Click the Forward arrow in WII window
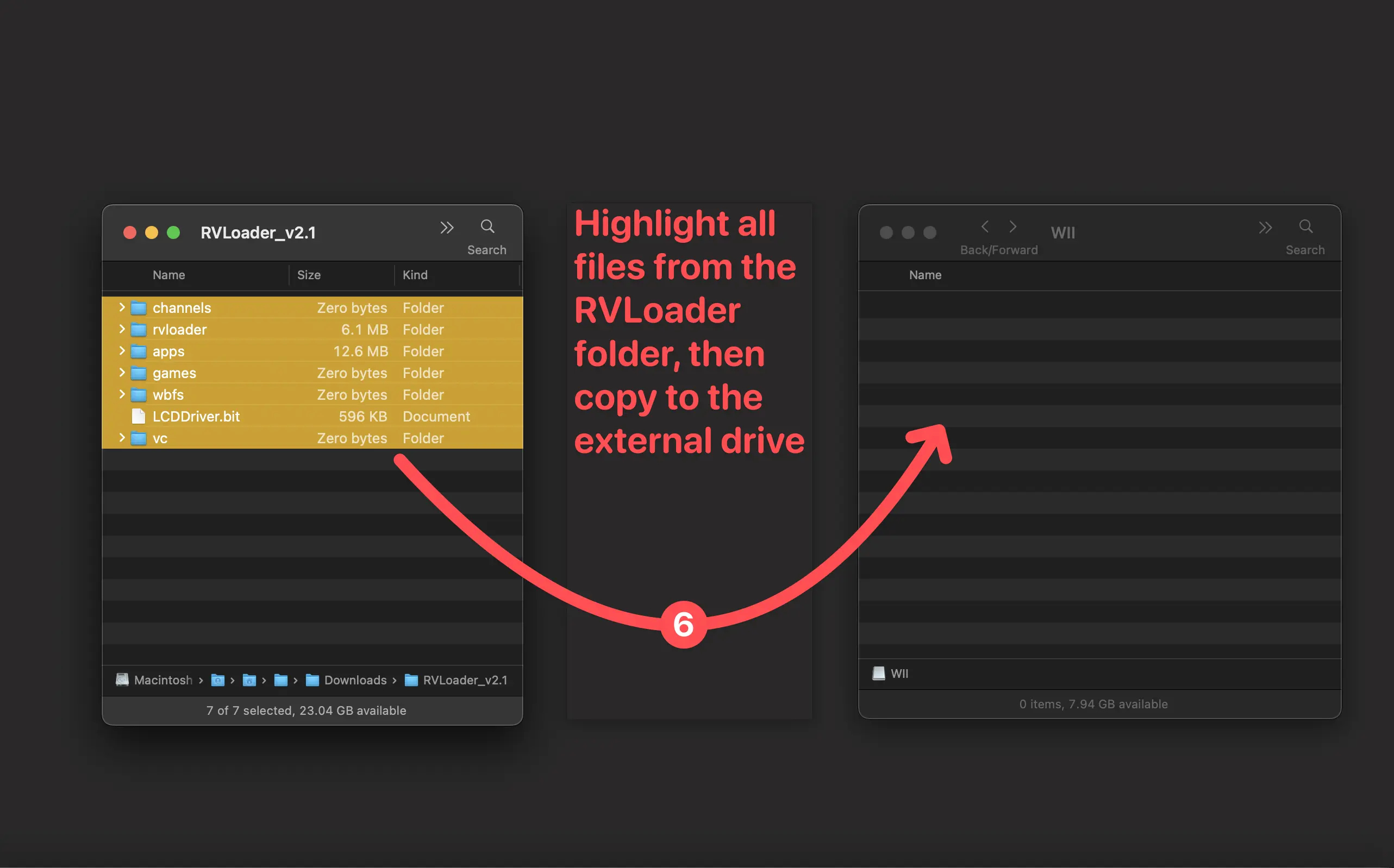The image size is (1394, 868). pyautogui.click(x=1012, y=227)
